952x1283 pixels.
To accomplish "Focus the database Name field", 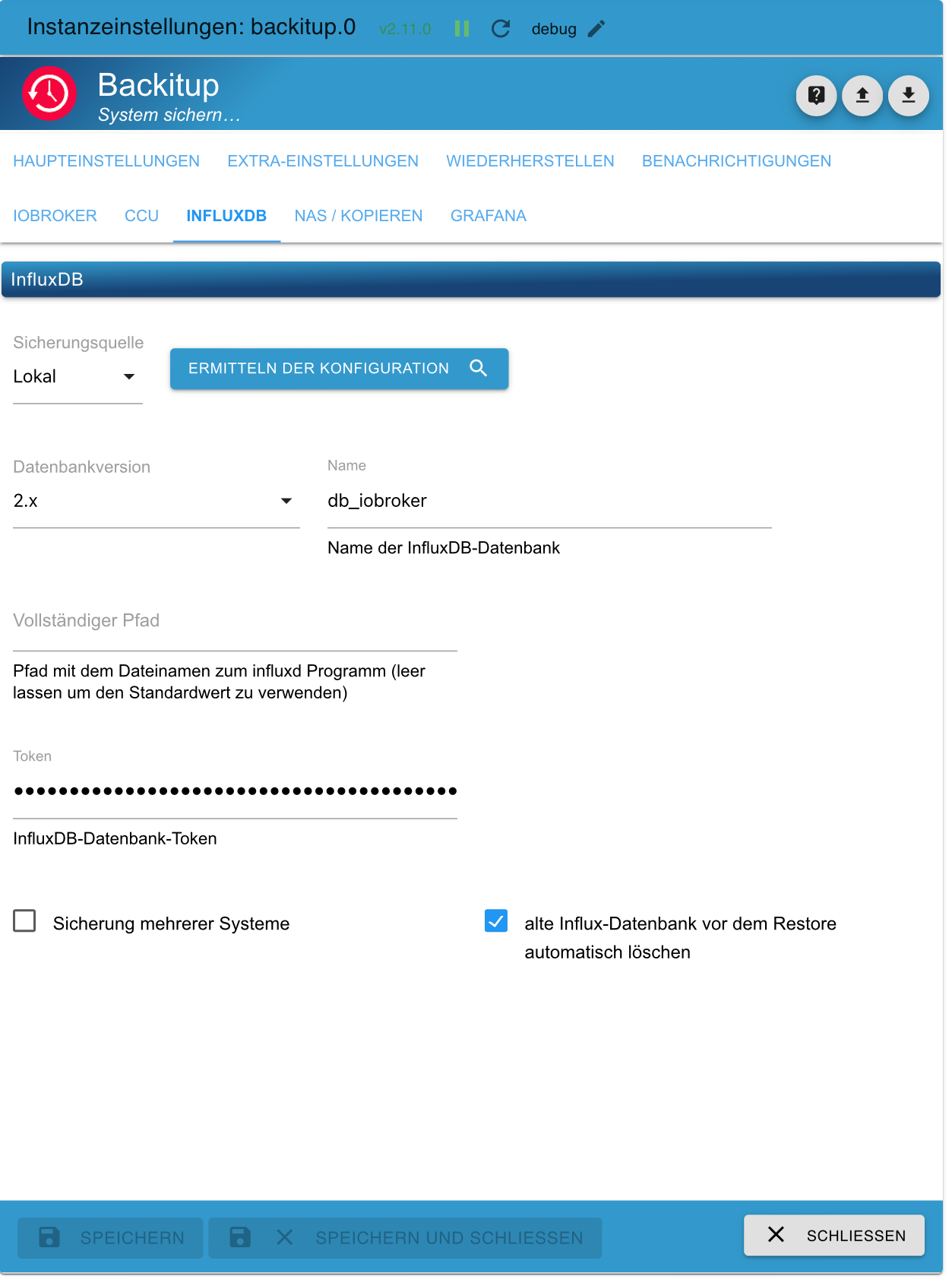I will tap(549, 501).
